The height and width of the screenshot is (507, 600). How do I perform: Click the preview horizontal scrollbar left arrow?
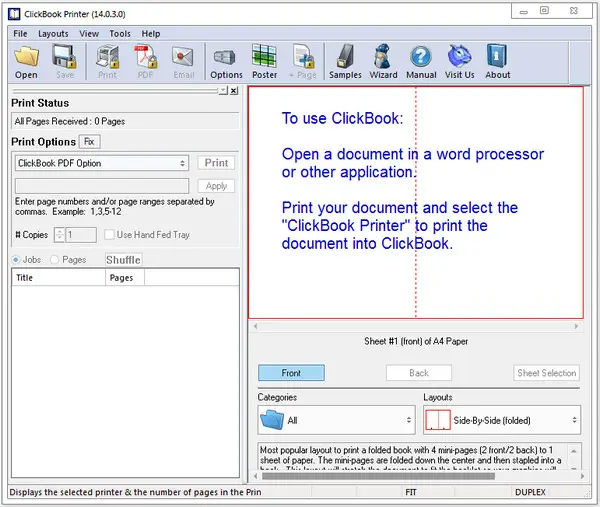coord(256,326)
